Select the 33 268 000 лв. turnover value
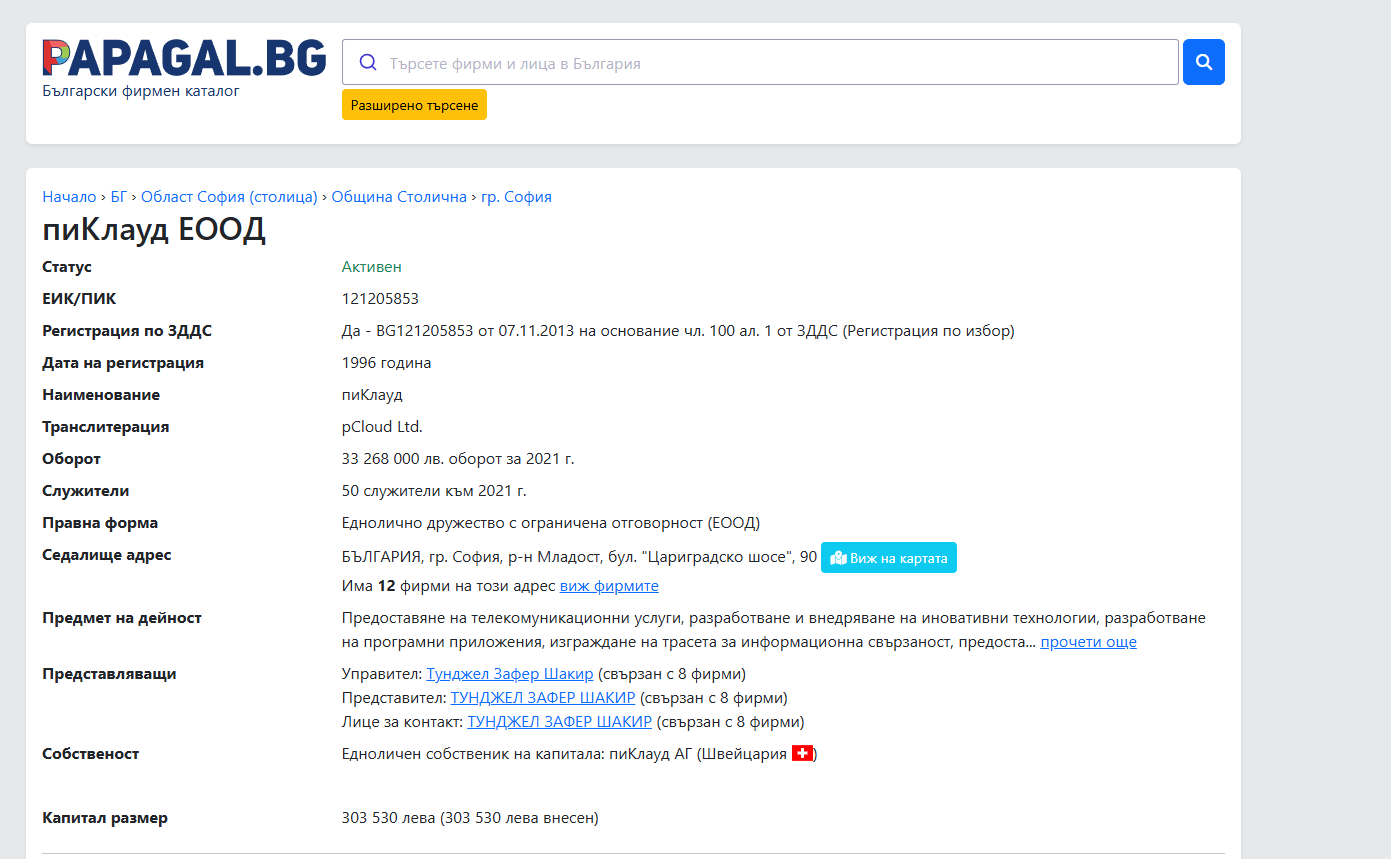This screenshot has height=859, width=1391. coord(458,459)
